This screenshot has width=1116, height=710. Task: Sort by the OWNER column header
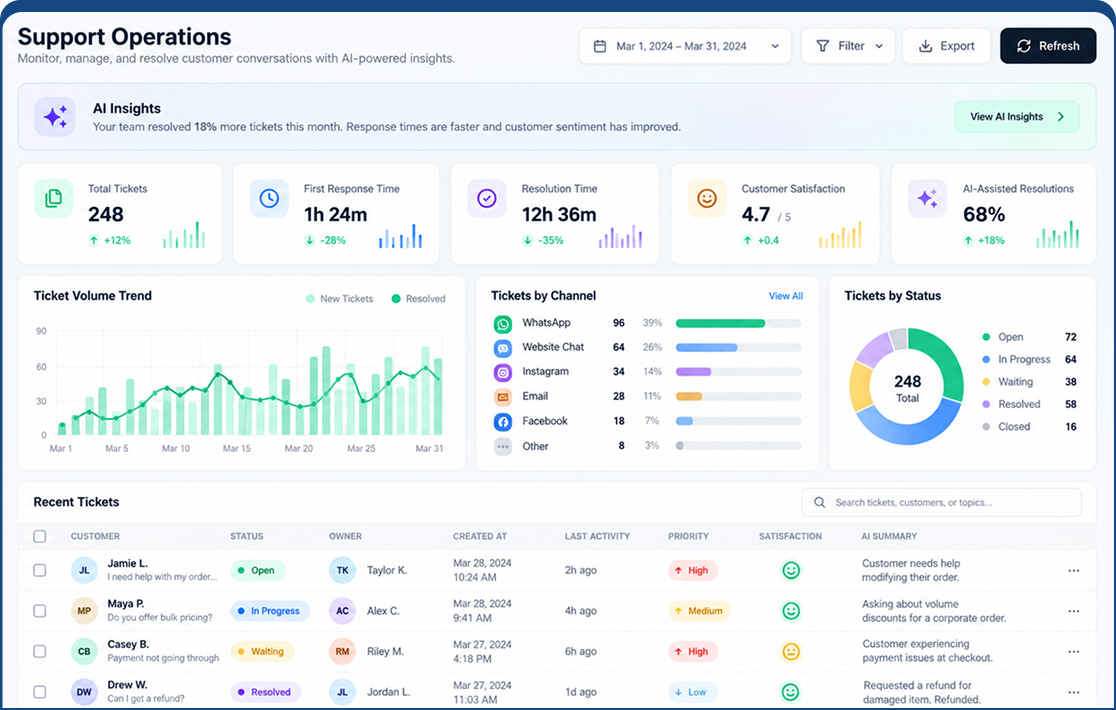pyautogui.click(x=345, y=536)
